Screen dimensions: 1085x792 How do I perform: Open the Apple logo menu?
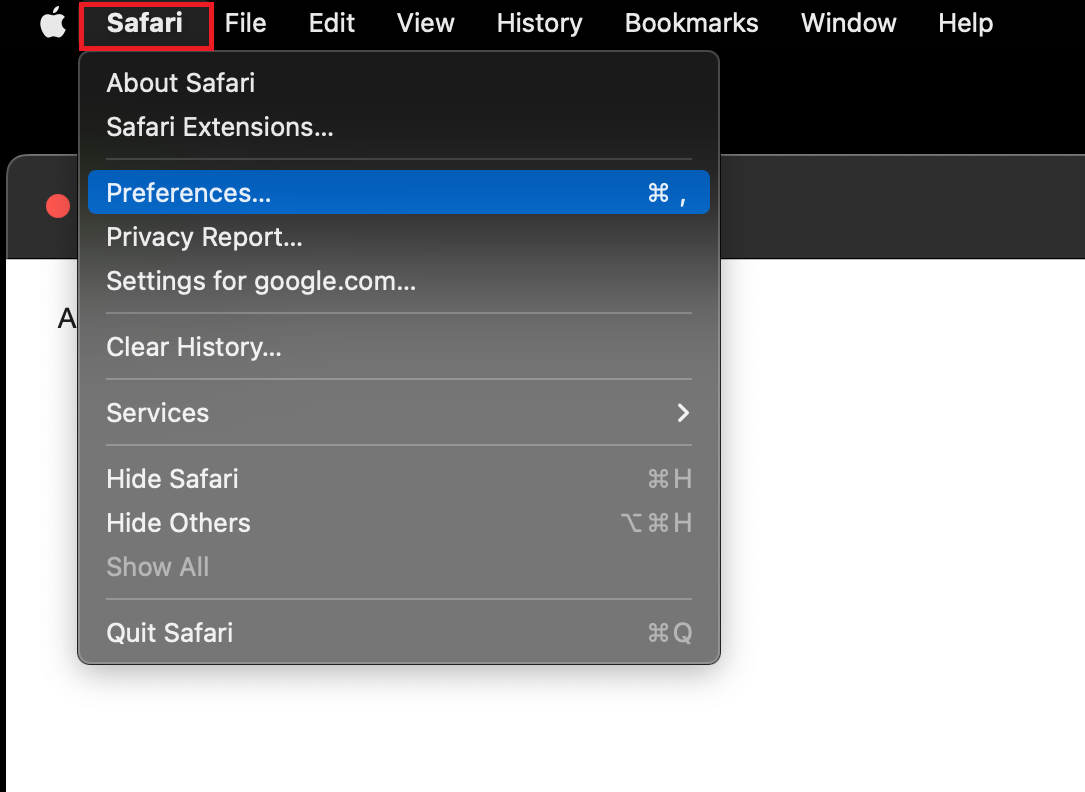click(52, 24)
